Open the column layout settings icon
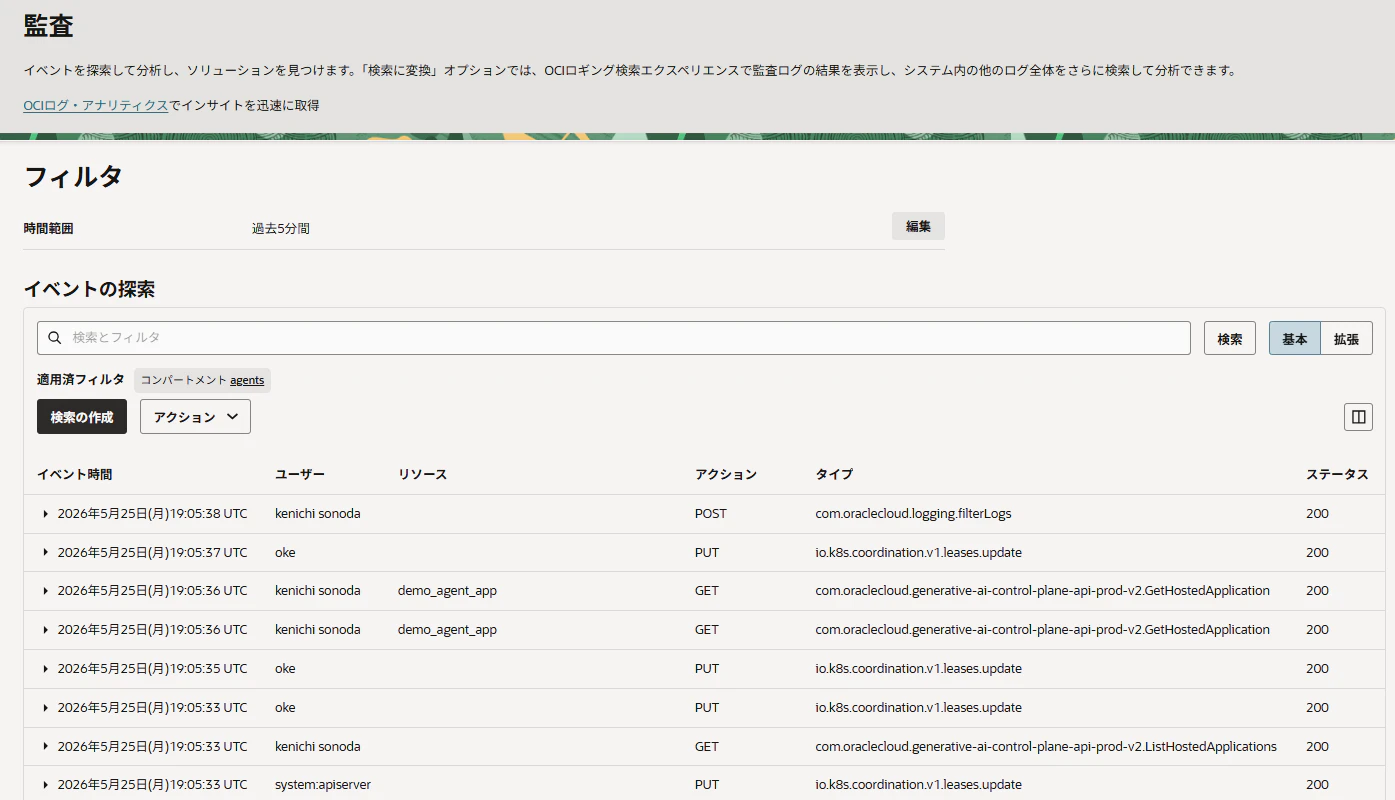1395x800 pixels. click(x=1358, y=417)
